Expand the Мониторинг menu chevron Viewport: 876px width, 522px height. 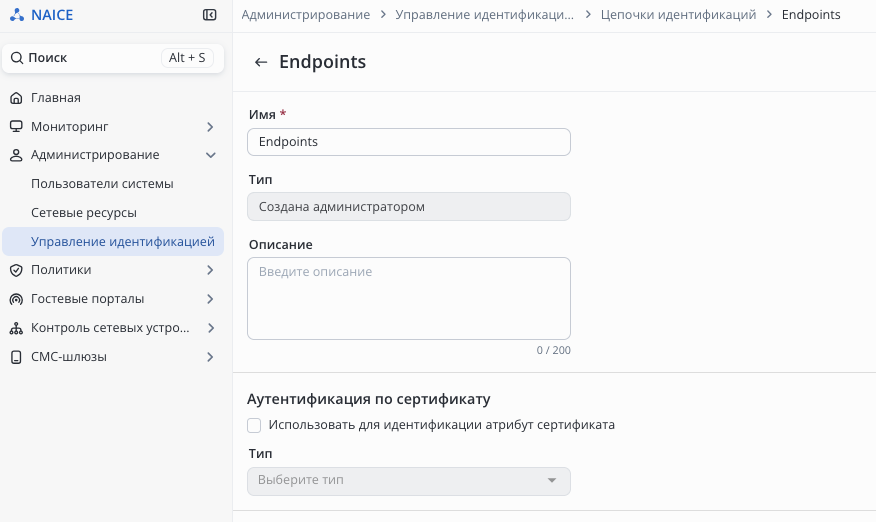[210, 127]
